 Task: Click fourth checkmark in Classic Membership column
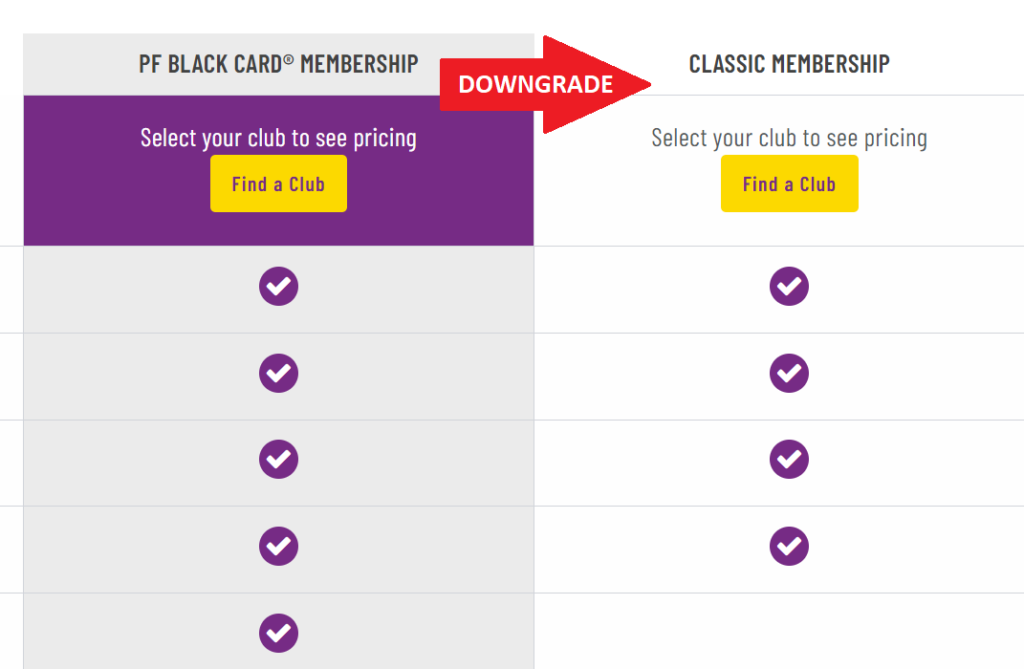point(789,546)
